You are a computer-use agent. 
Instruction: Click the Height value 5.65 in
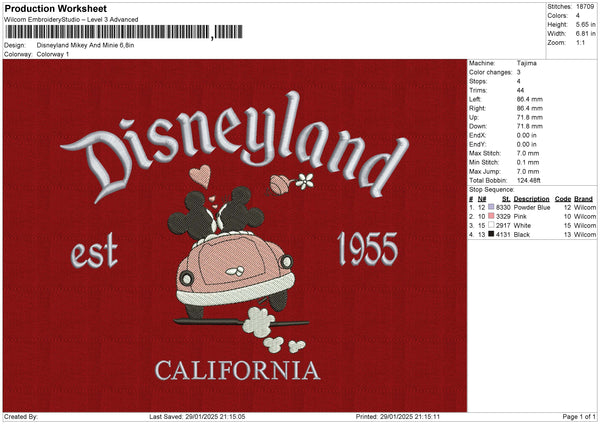(x=586, y=24)
